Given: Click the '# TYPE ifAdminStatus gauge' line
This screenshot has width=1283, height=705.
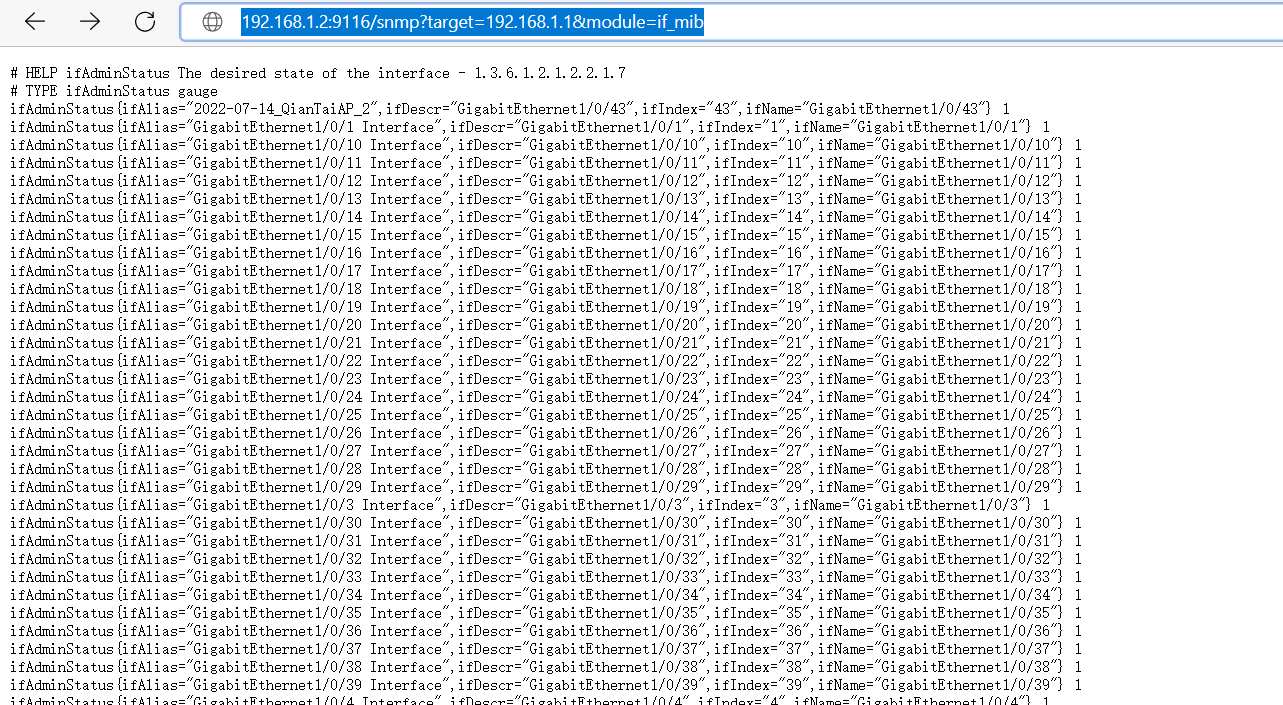Looking at the screenshot, I should pos(114,91).
